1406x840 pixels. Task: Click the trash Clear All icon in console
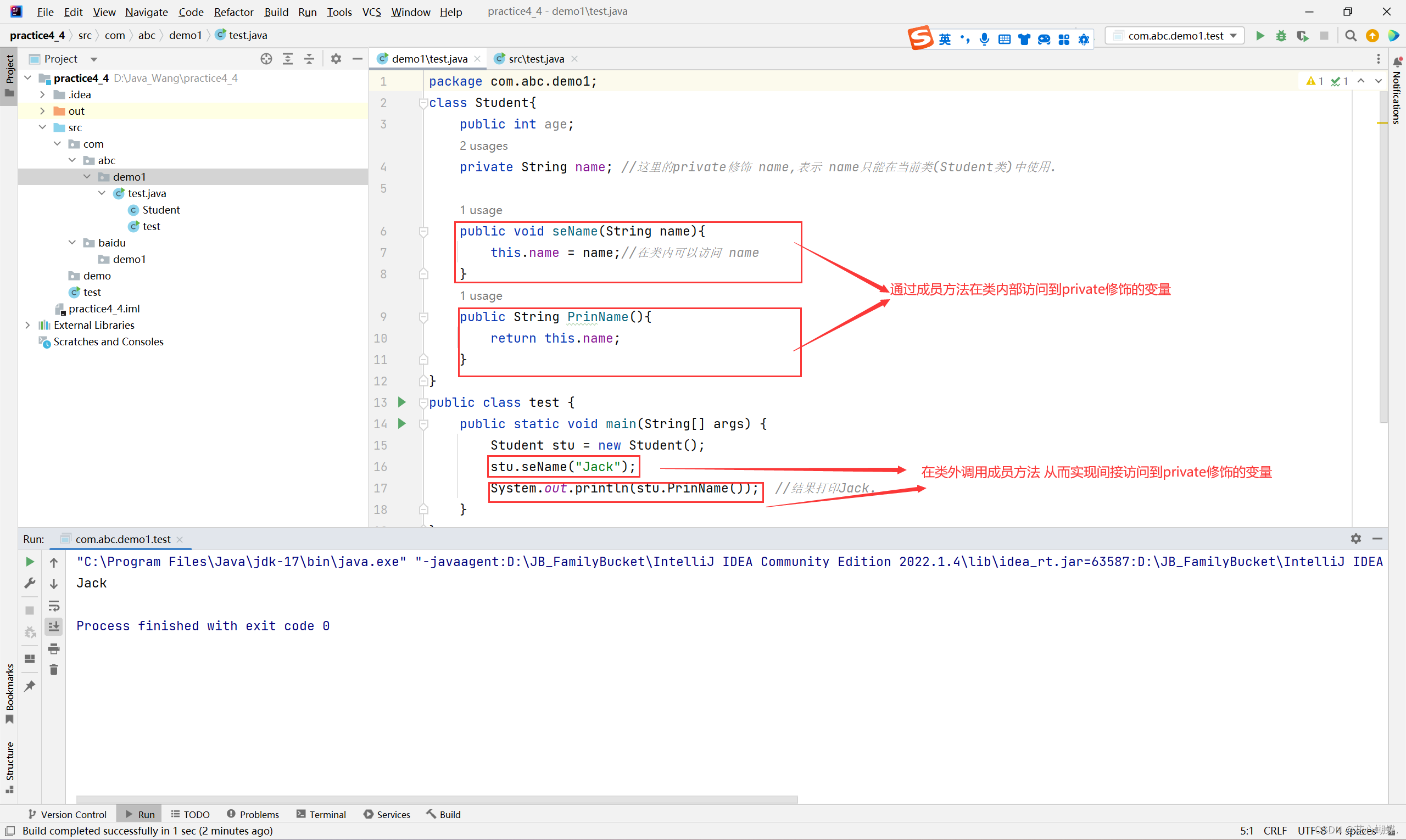[54, 670]
